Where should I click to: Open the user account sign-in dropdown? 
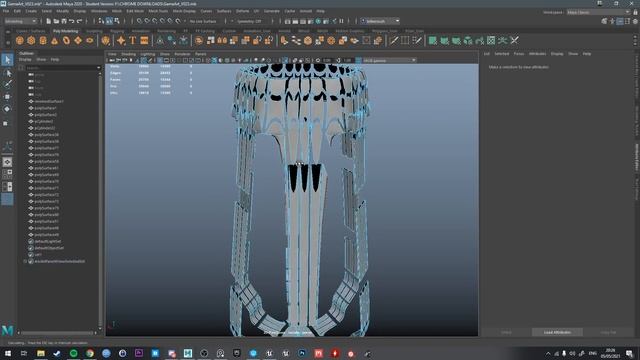380,21
